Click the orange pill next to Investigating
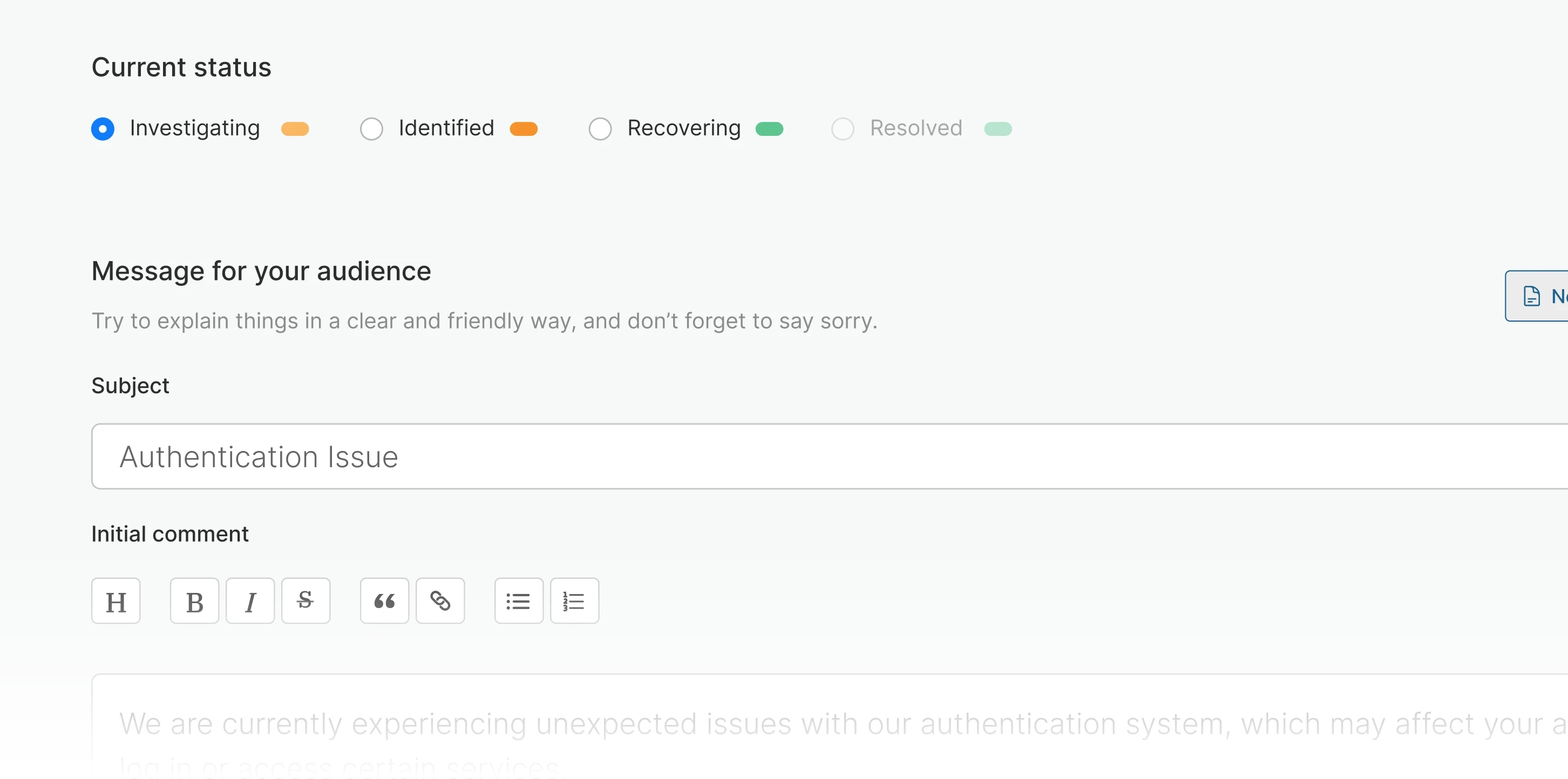Viewport: 1568px width, 779px height. click(x=296, y=128)
